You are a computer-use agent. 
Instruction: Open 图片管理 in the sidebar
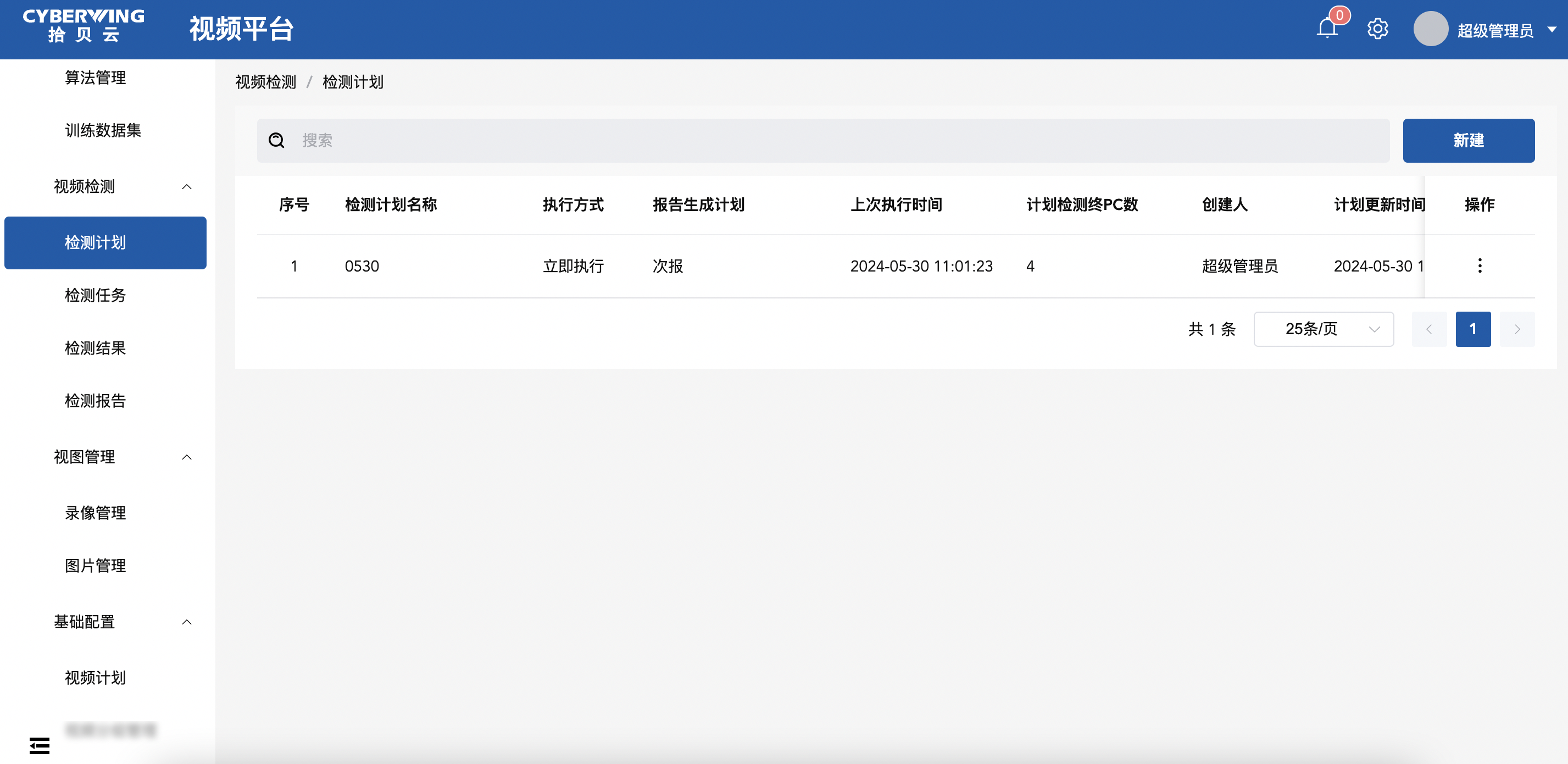95,566
